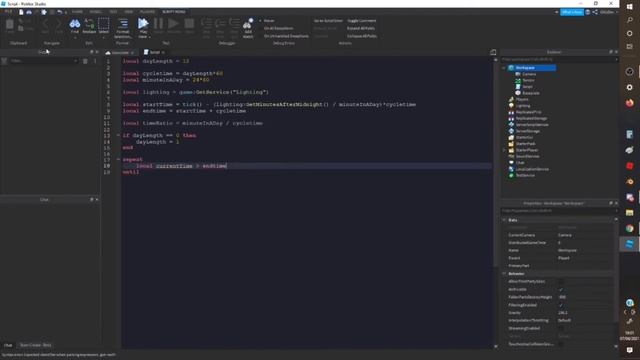
Task: Open Windows Start button on taskbar
Action: (630, 7)
